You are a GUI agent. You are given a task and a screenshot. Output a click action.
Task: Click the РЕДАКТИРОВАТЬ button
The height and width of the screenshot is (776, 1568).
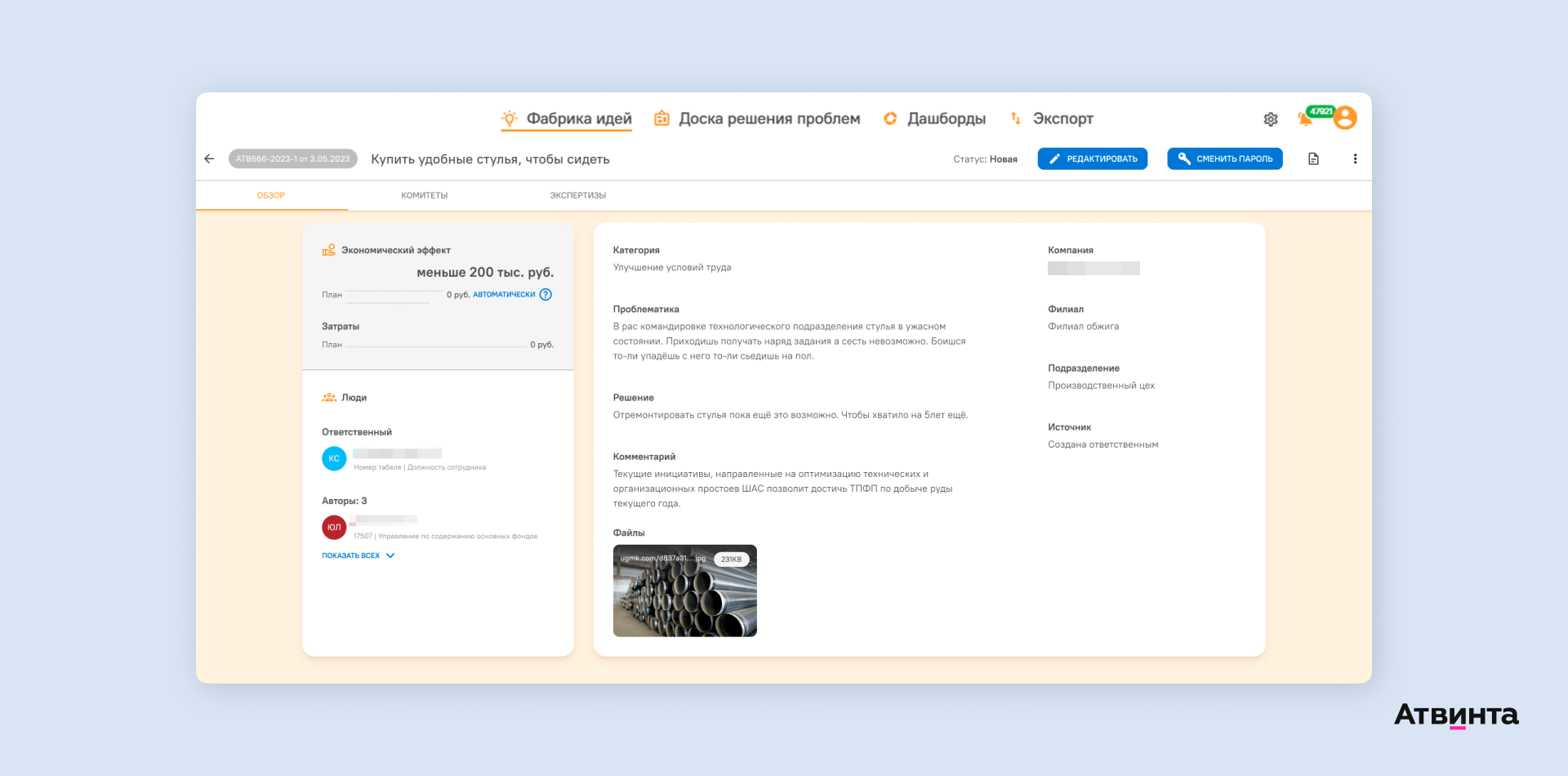pyautogui.click(x=1093, y=159)
